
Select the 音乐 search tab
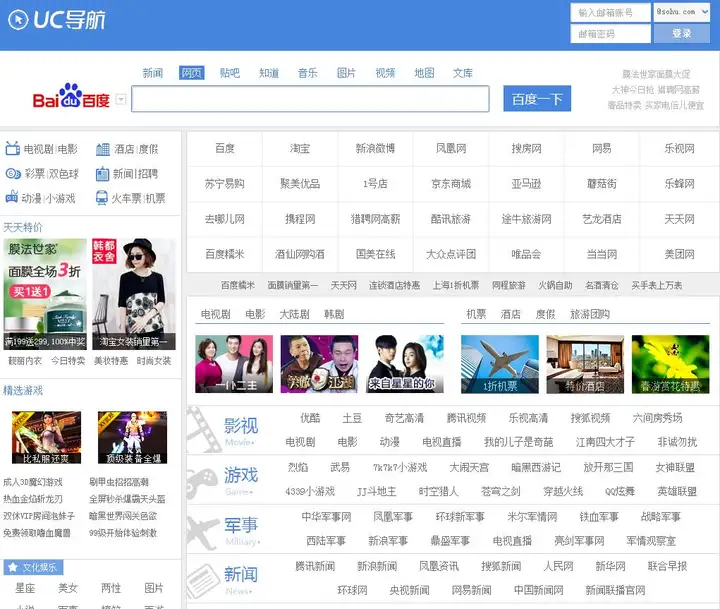pyautogui.click(x=307, y=73)
